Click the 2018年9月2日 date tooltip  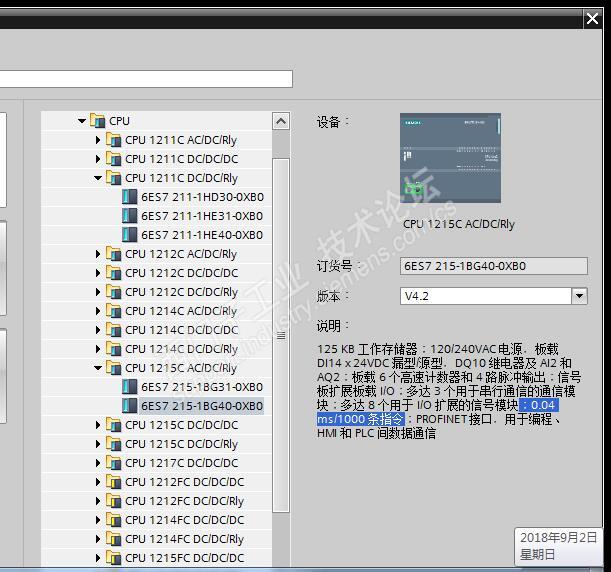pyautogui.click(x=558, y=546)
